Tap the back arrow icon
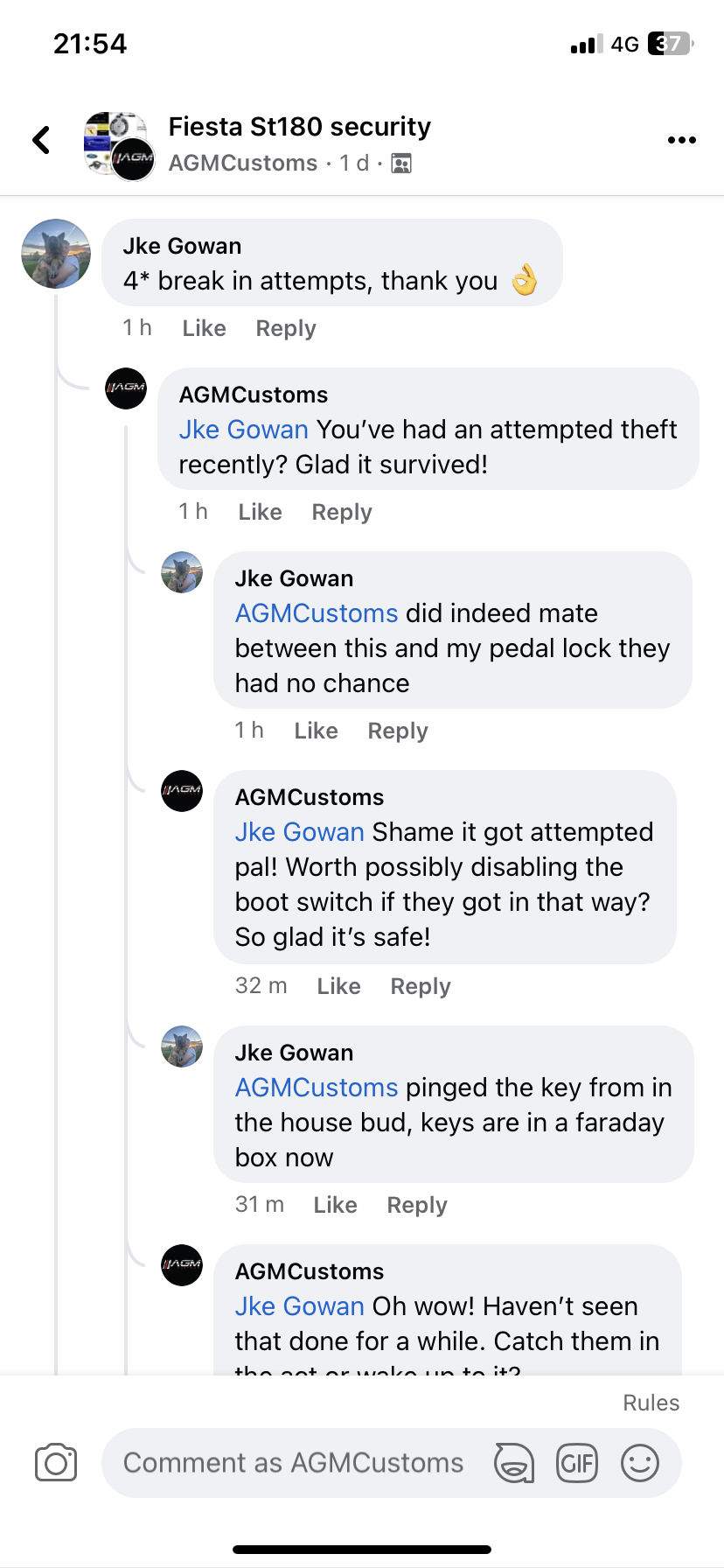 coord(41,140)
